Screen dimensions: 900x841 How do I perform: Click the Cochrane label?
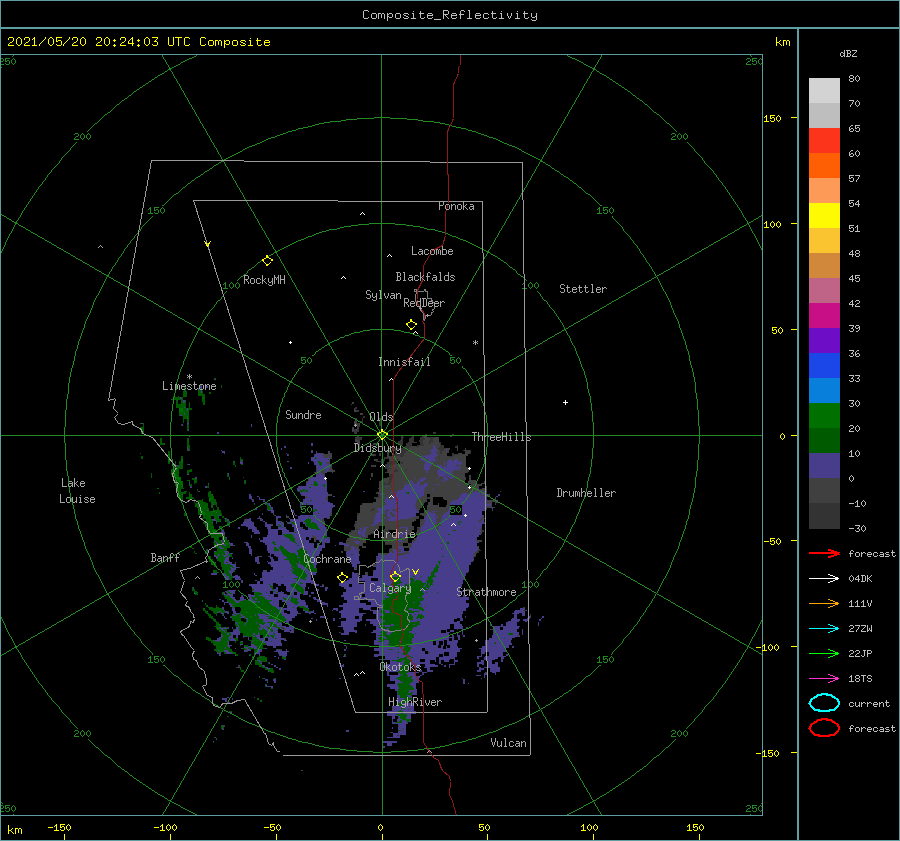pyautogui.click(x=327, y=559)
